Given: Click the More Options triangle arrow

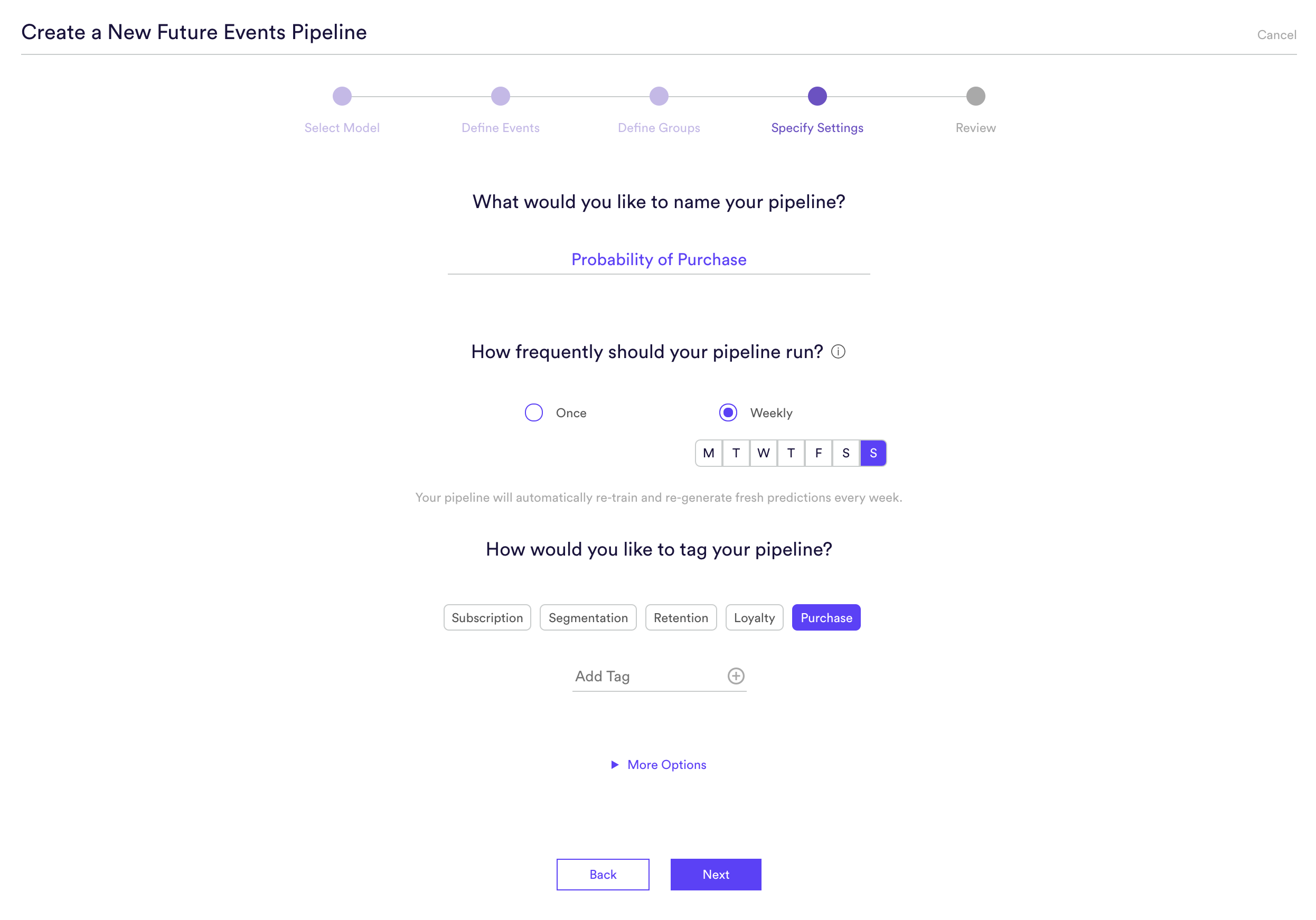Looking at the screenshot, I should tap(615, 765).
